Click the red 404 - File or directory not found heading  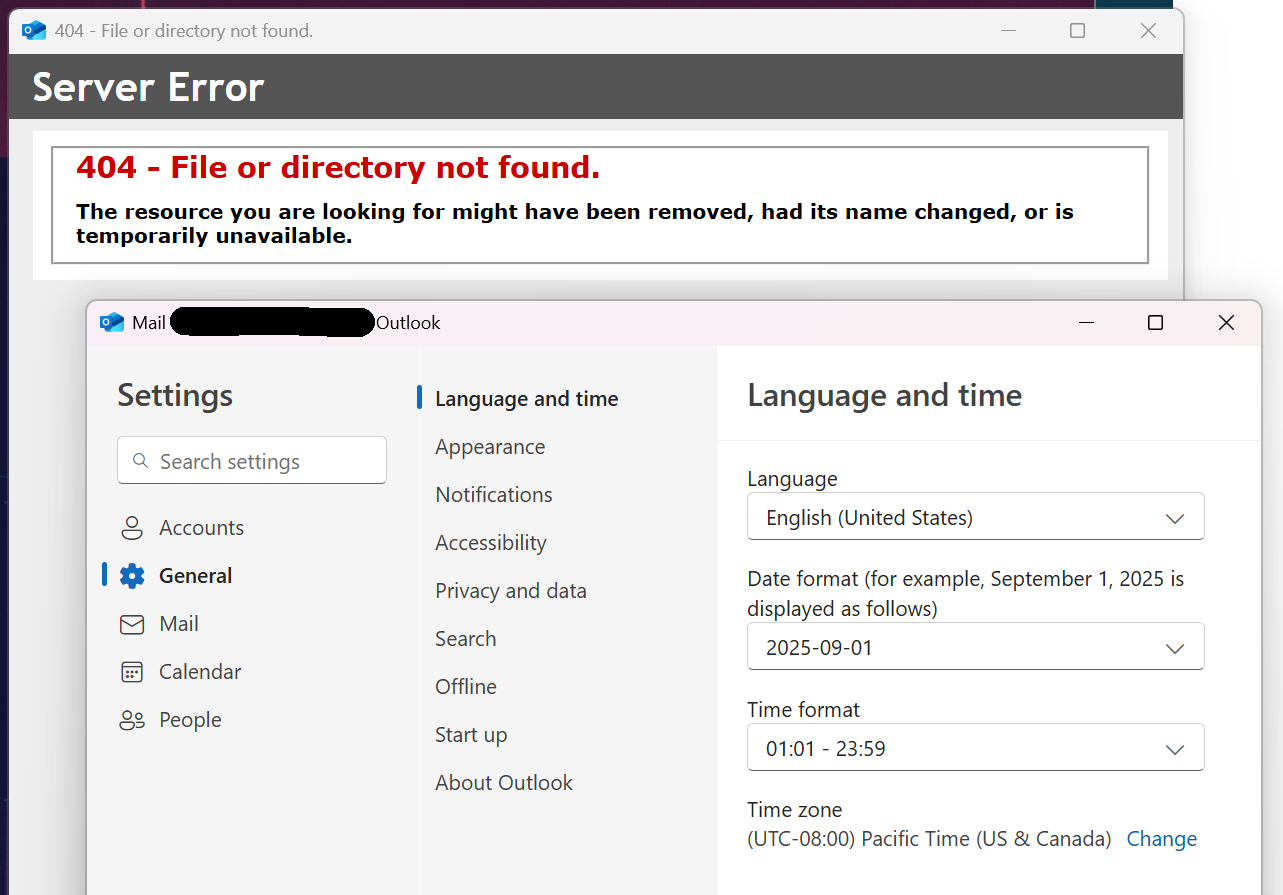point(338,168)
